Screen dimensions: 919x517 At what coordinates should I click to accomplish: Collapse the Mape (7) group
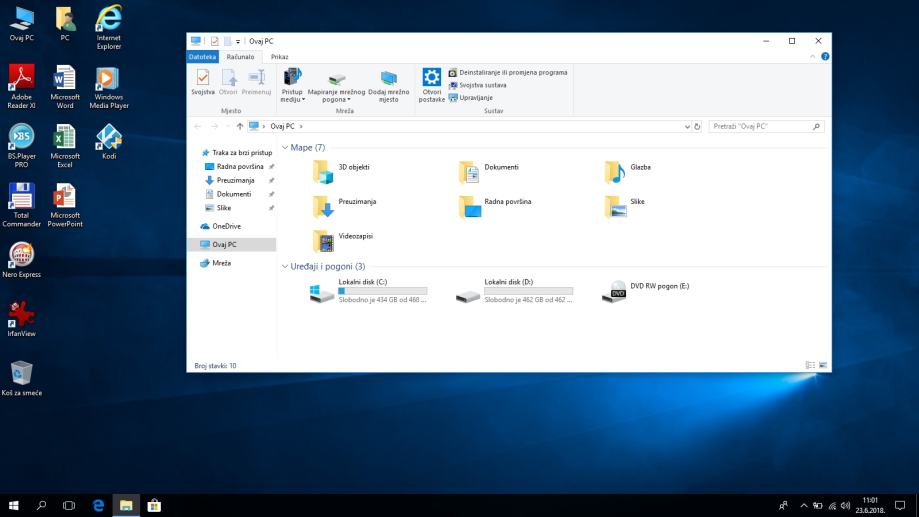click(285, 148)
